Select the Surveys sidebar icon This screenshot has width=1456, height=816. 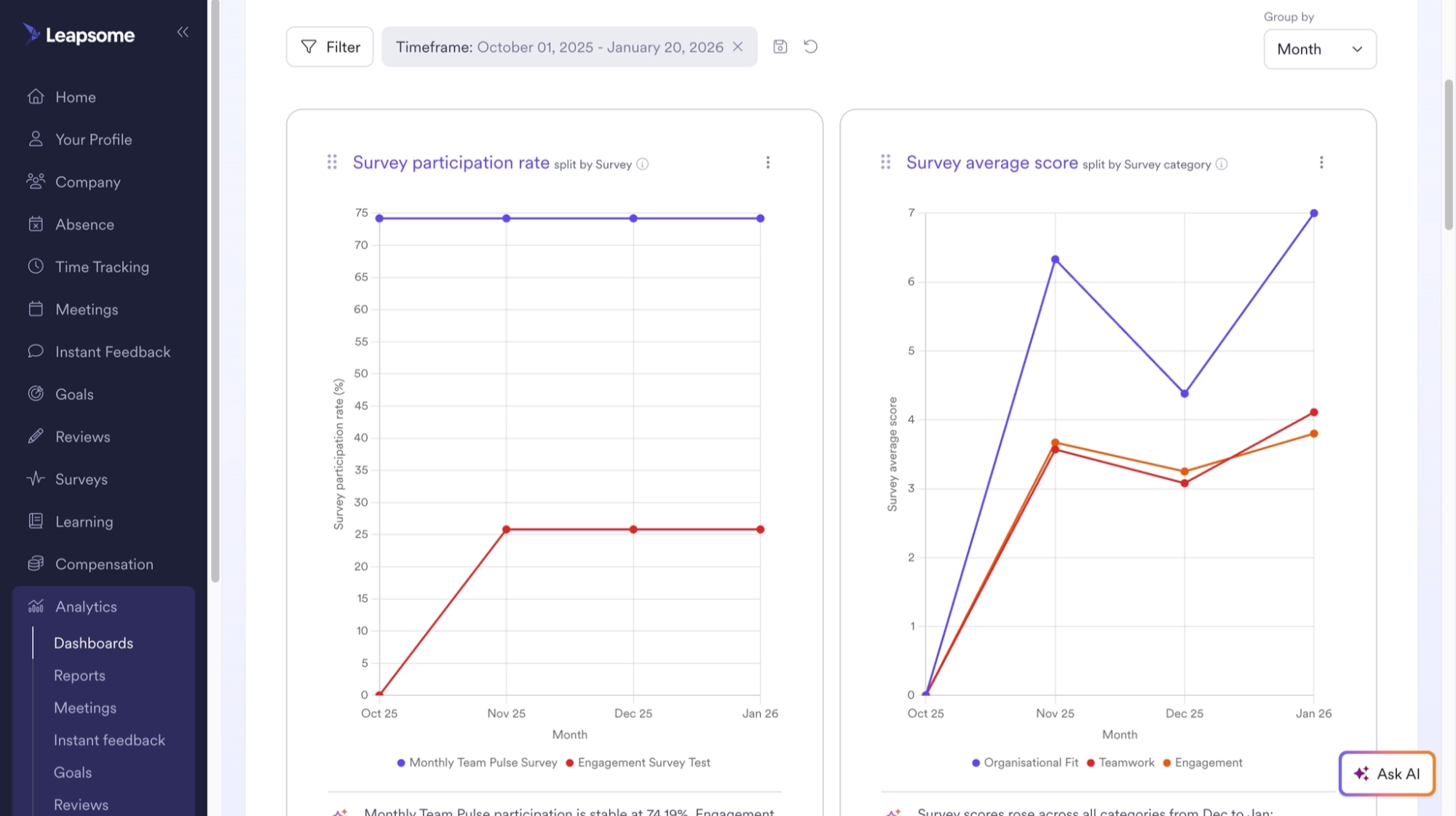tap(36, 478)
